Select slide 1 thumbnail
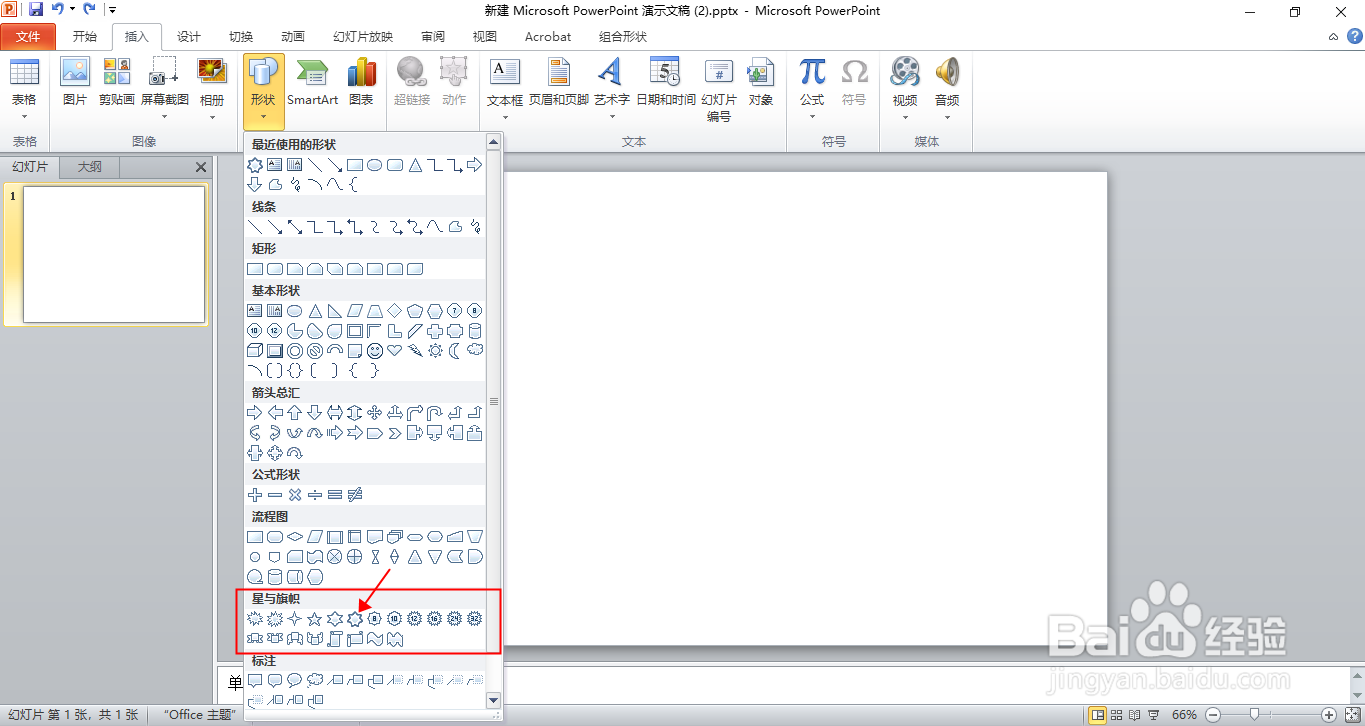The image size is (1365, 726). click(114, 255)
